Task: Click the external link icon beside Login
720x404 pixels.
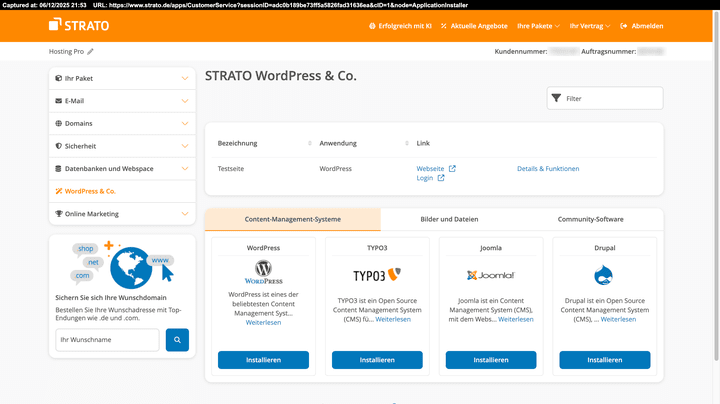Action: (x=441, y=178)
